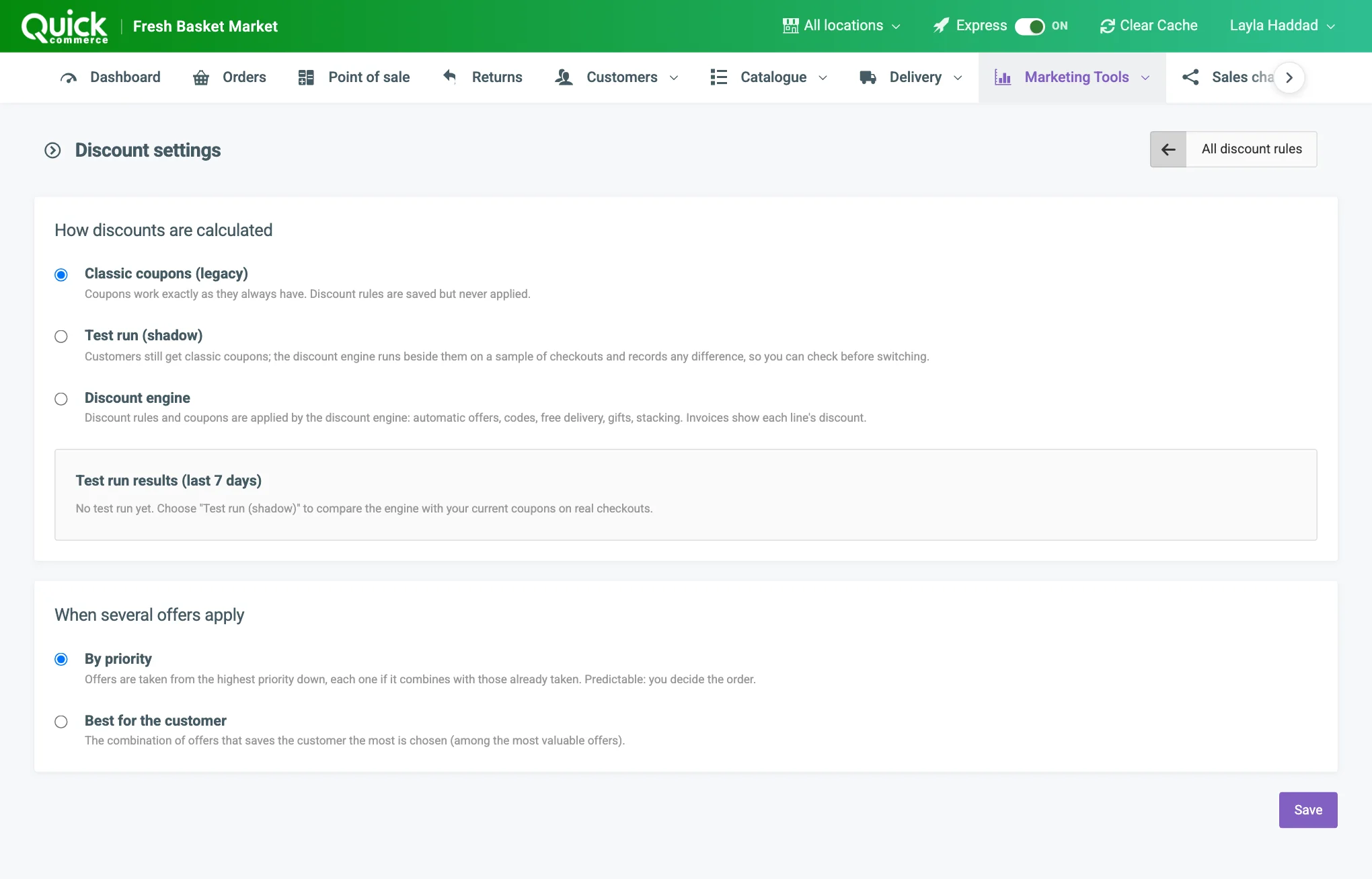This screenshot has width=1372, height=879.
Task: Select By priority radio option
Action: (61, 659)
